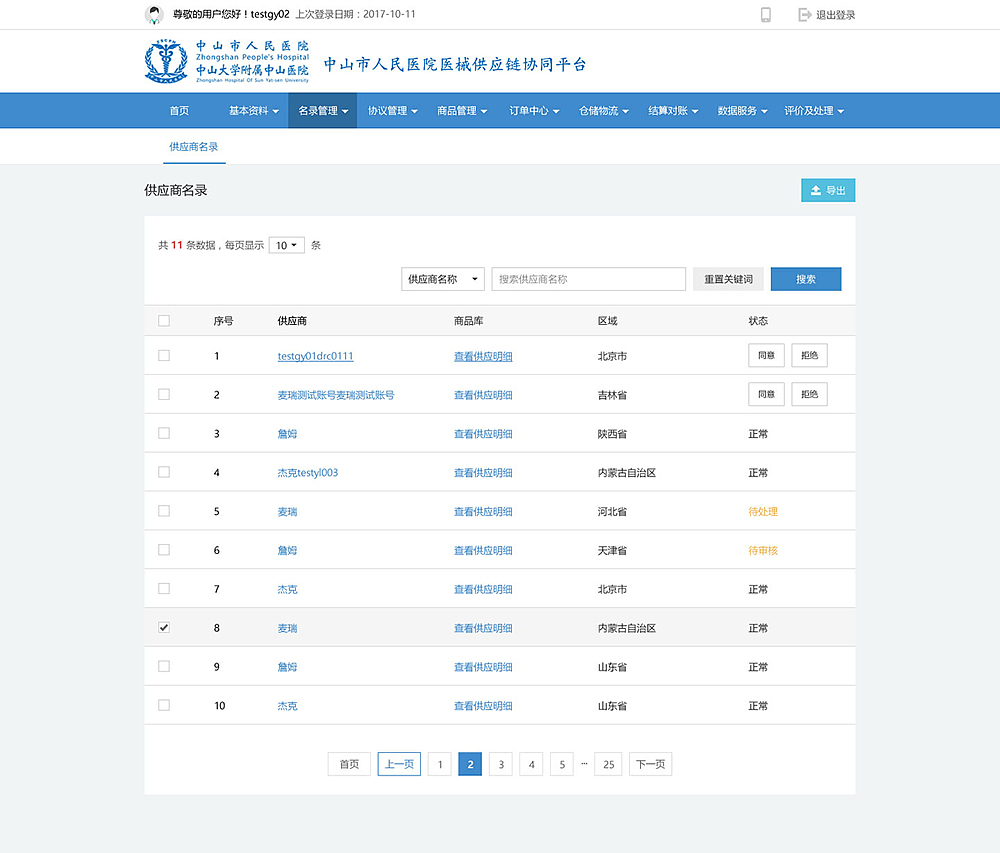Approve supplier 1 with the 同意 button
Screen dimensions: 1000x853
766,354
